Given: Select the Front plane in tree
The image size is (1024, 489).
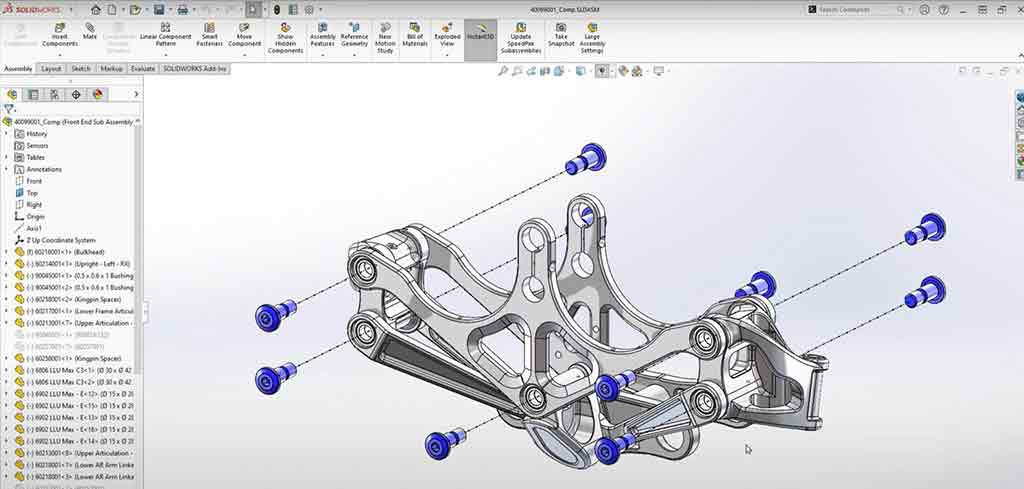Looking at the screenshot, I should pyautogui.click(x=34, y=181).
